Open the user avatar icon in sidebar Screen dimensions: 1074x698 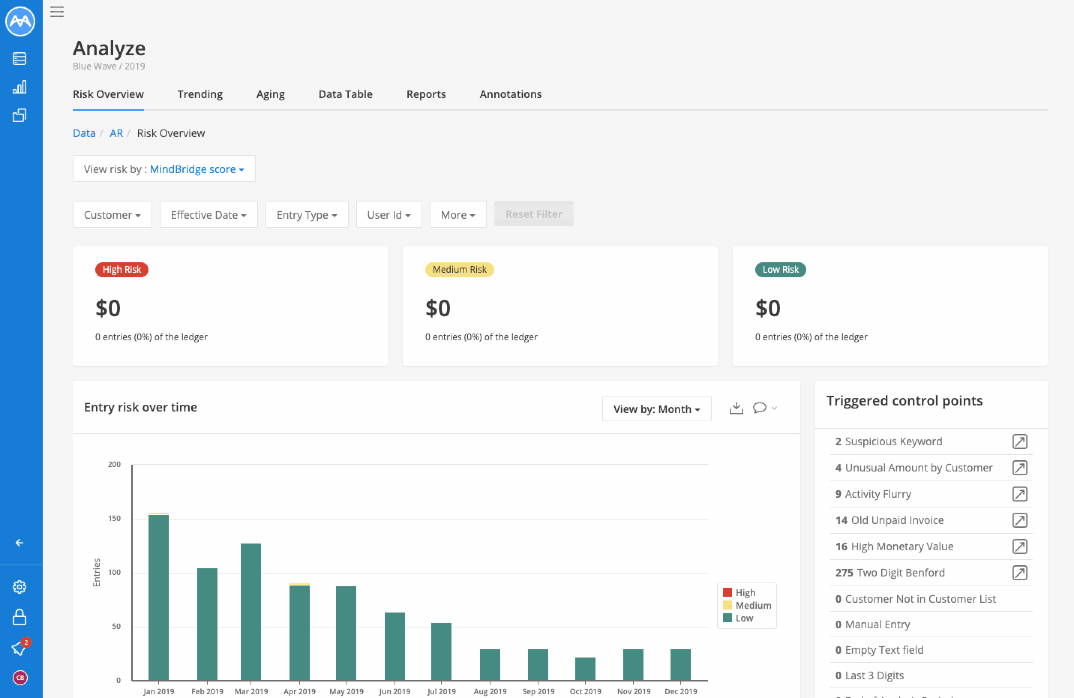click(x=20, y=677)
